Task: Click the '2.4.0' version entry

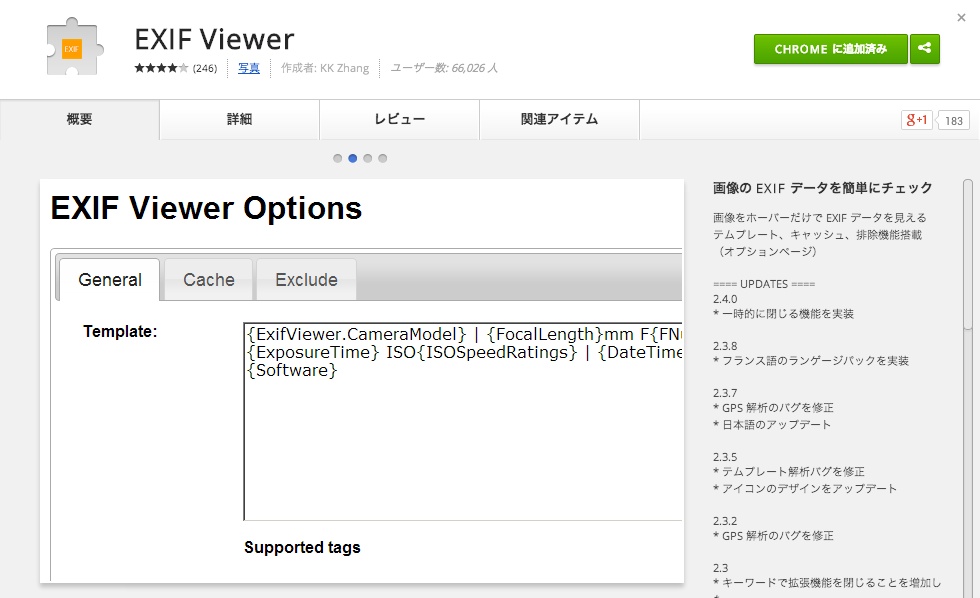Action: pyautogui.click(x=725, y=299)
